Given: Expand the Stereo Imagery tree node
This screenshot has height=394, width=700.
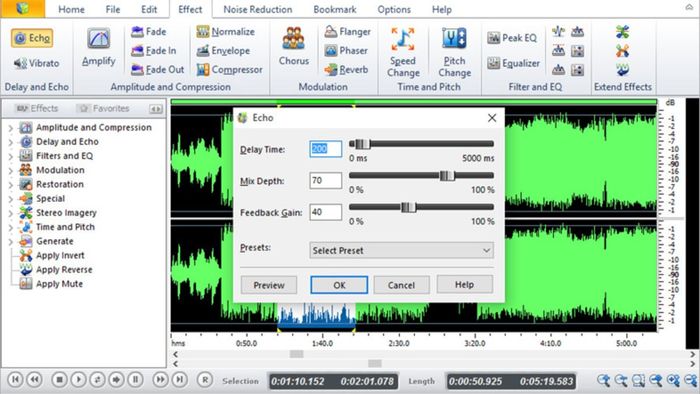Looking at the screenshot, I should [x=11, y=214].
